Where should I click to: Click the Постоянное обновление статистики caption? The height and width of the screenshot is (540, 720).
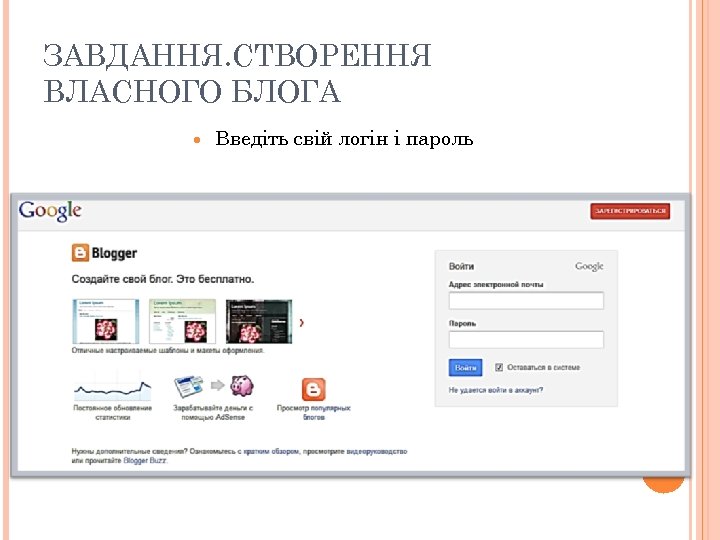(x=112, y=412)
